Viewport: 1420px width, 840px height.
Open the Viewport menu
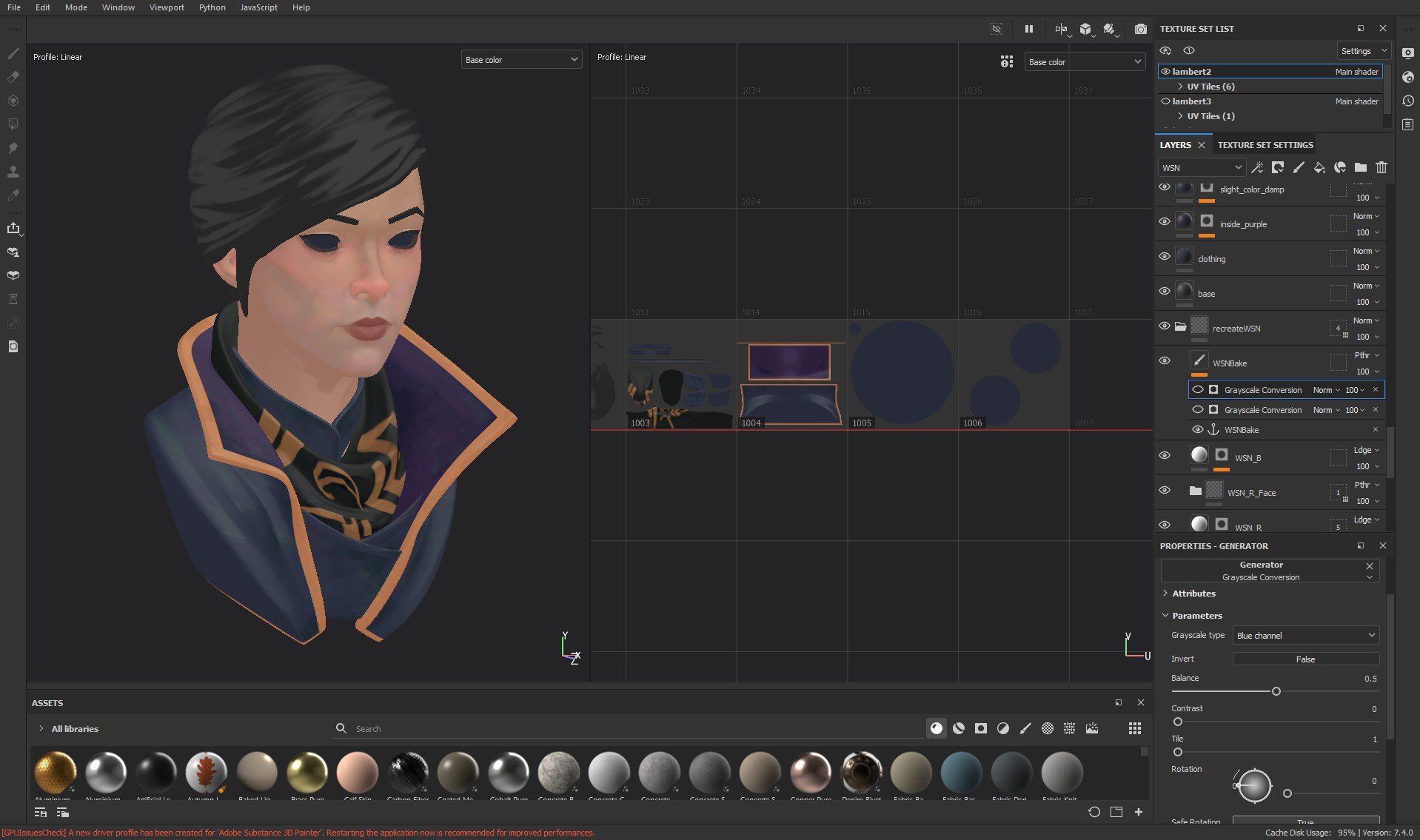[x=167, y=7]
